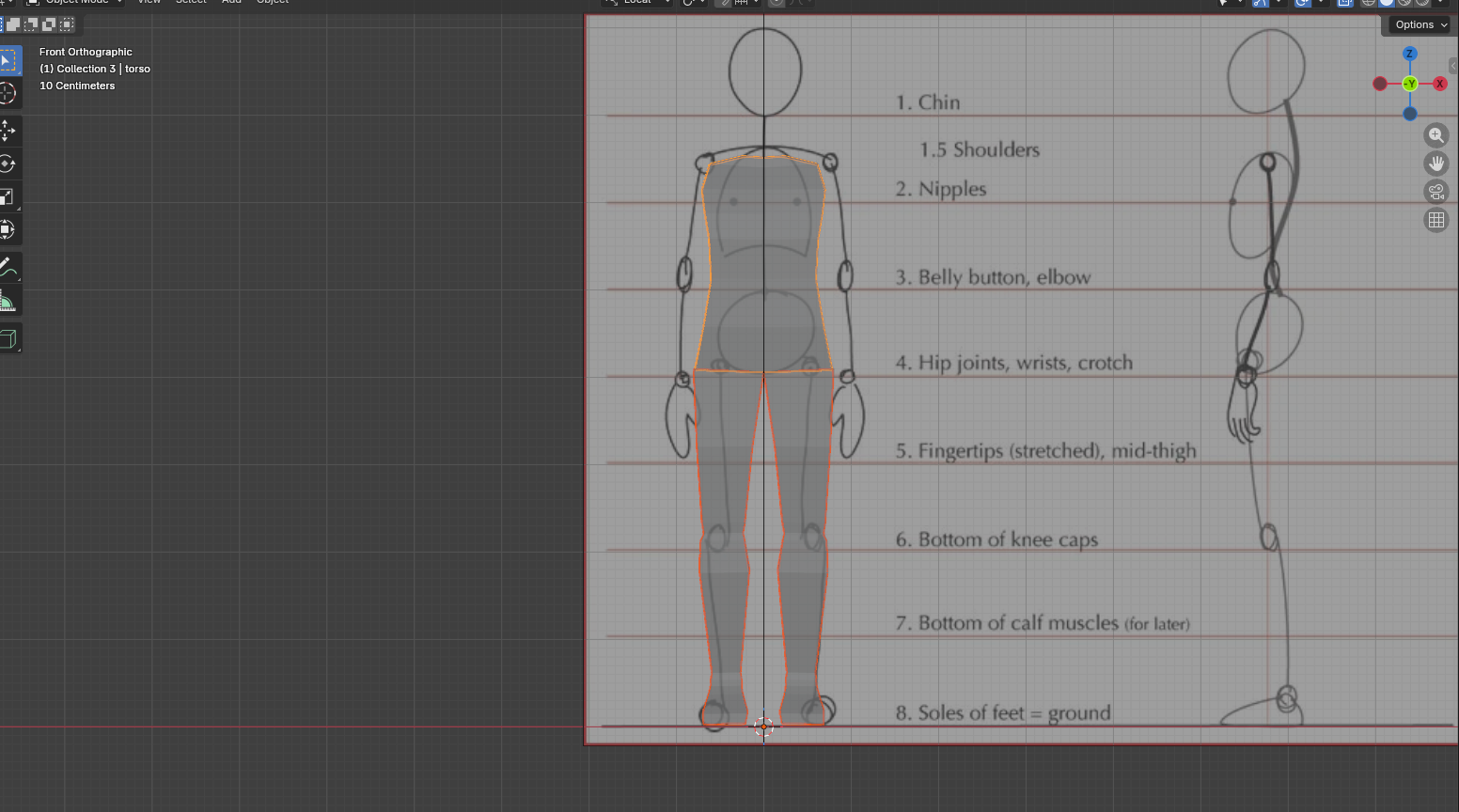This screenshot has height=812, width=1459.
Task: Click the '3. Belly button, elbow' label
Action: click(x=993, y=277)
